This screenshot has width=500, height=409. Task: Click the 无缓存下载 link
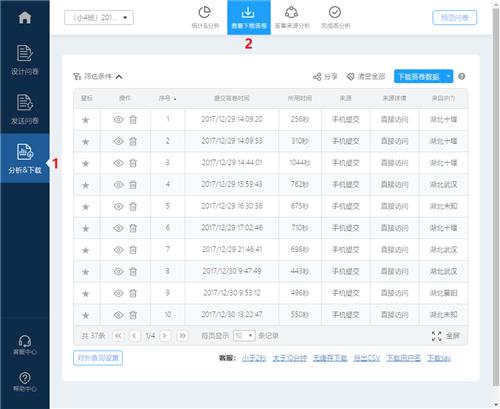pos(330,358)
